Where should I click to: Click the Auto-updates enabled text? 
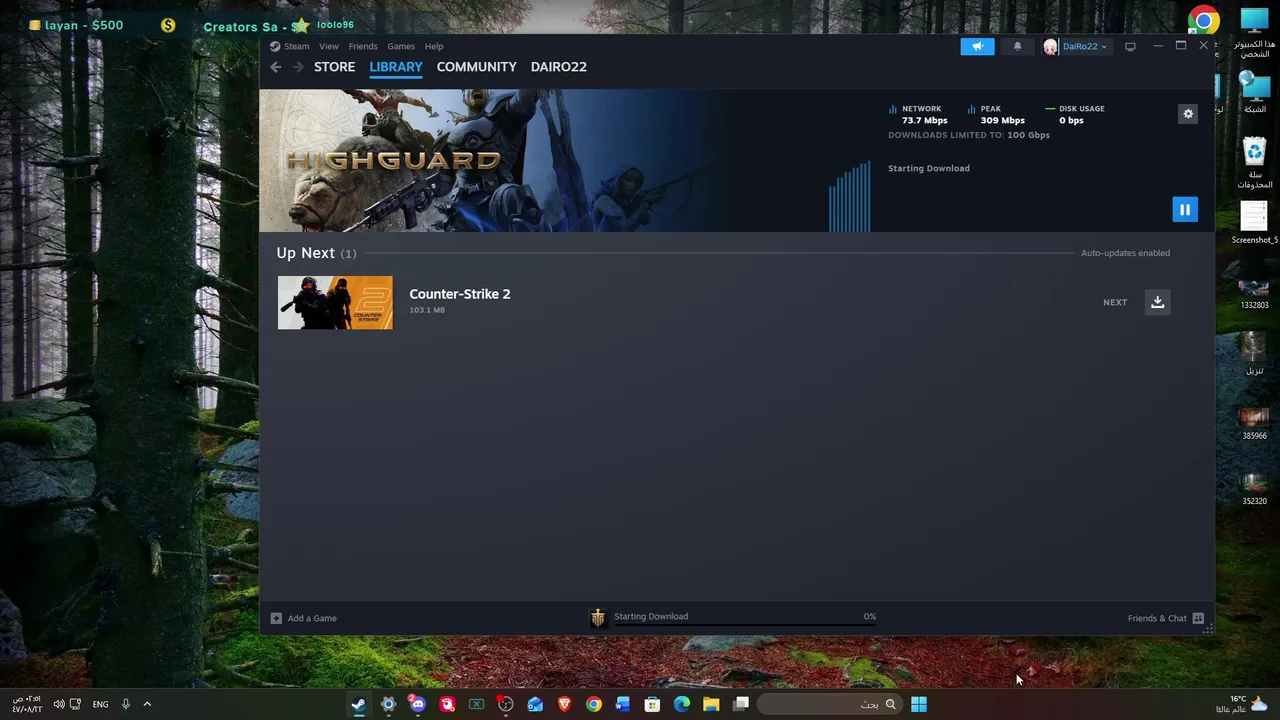pos(1125,253)
